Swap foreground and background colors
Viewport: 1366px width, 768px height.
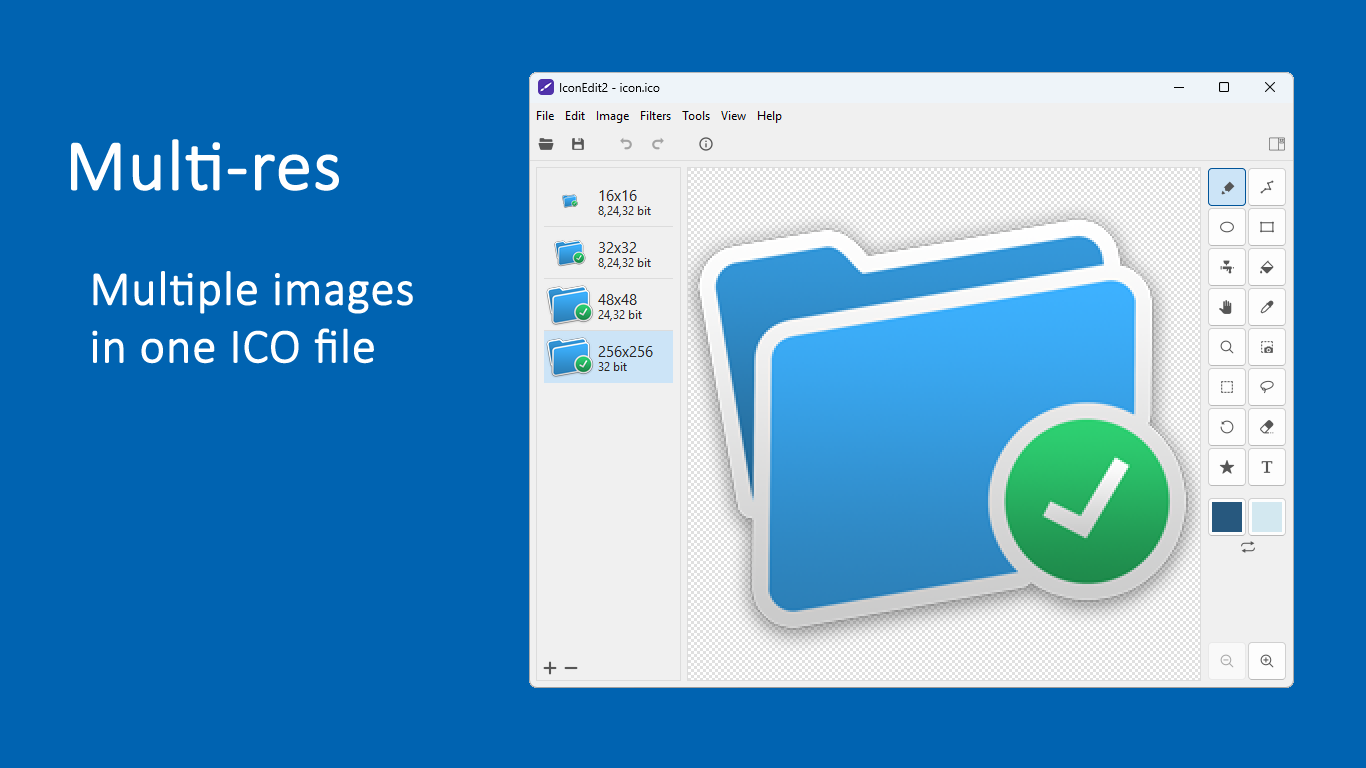click(1247, 547)
